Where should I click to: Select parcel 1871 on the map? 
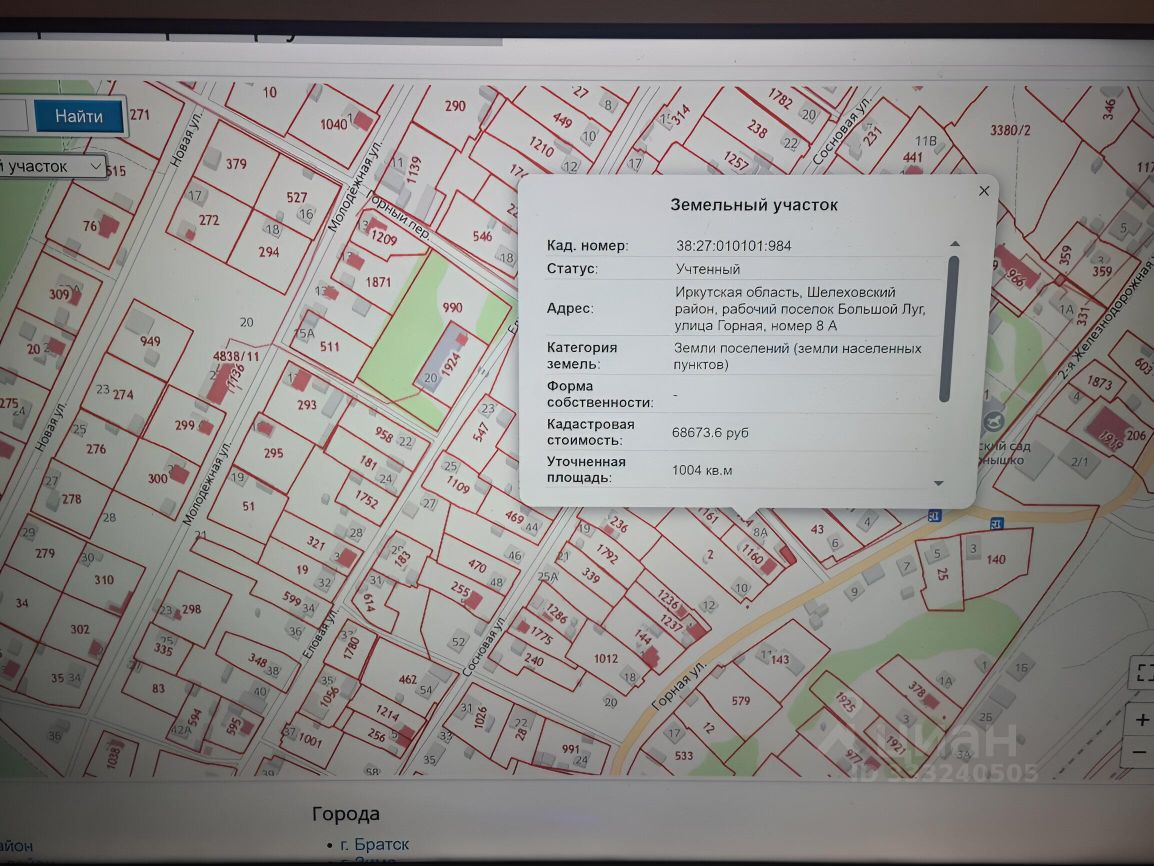378,282
